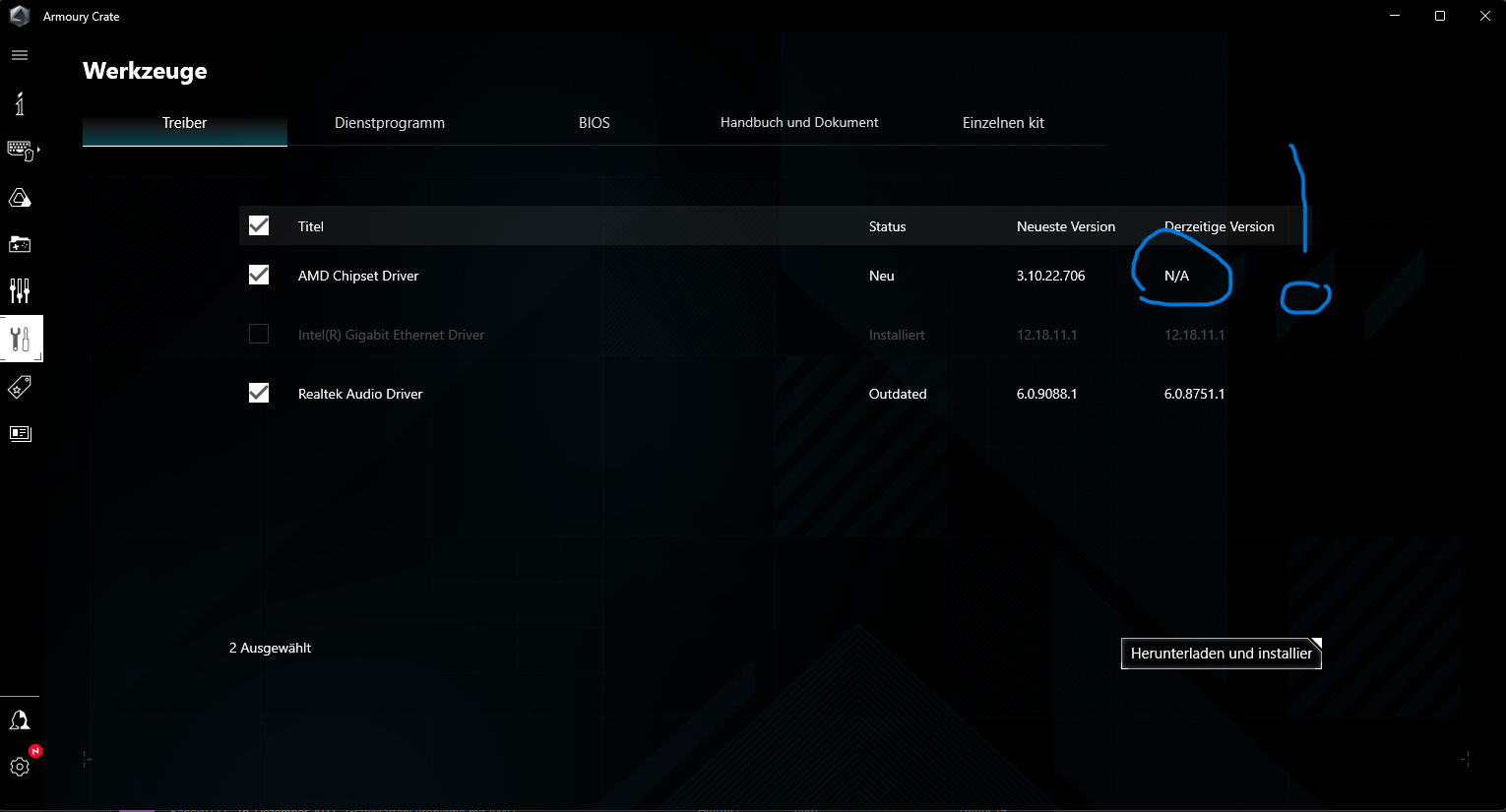Click the Intel(R) Gigabit Ethernet Driver title
Screen dimensions: 1506x812
tap(391, 335)
